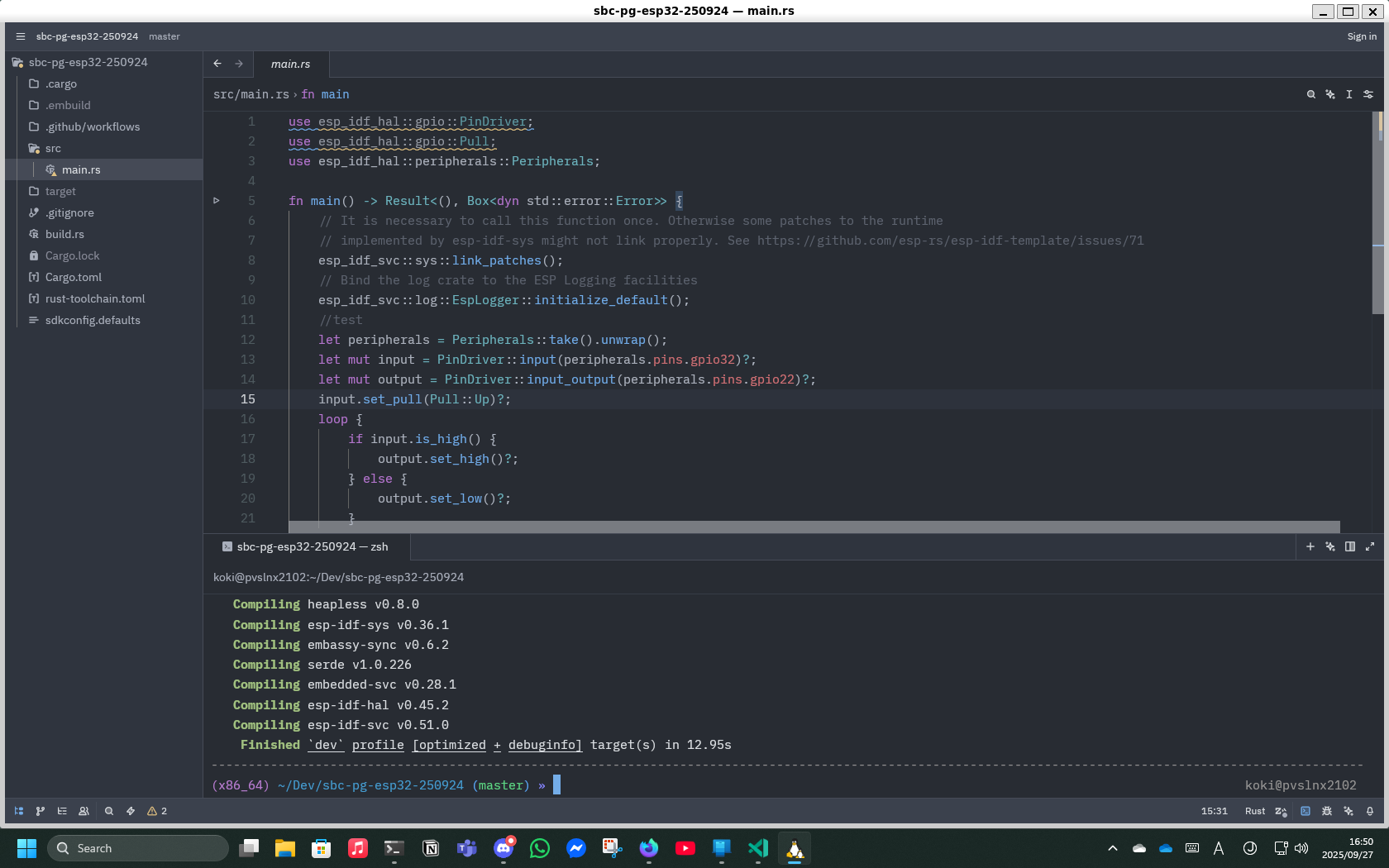Image resolution: width=1389 pixels, height=868 pixels.
Task: Open buffer search with the magnifier icon
Action: [1310, 94]
